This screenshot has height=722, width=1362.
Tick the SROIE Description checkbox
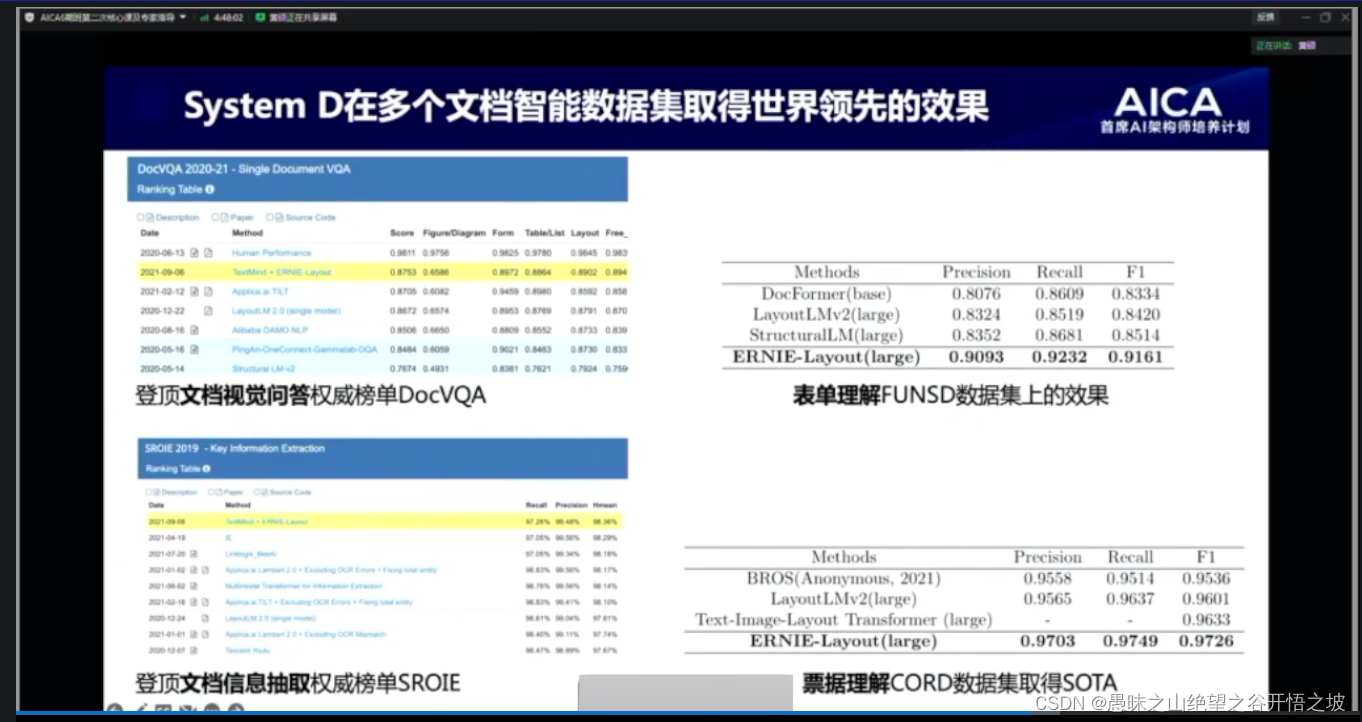click(x=148, y=492)
